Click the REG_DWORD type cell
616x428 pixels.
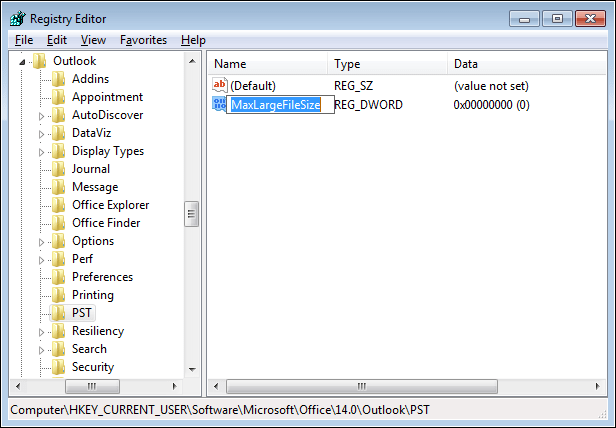[x=368, y=105]
